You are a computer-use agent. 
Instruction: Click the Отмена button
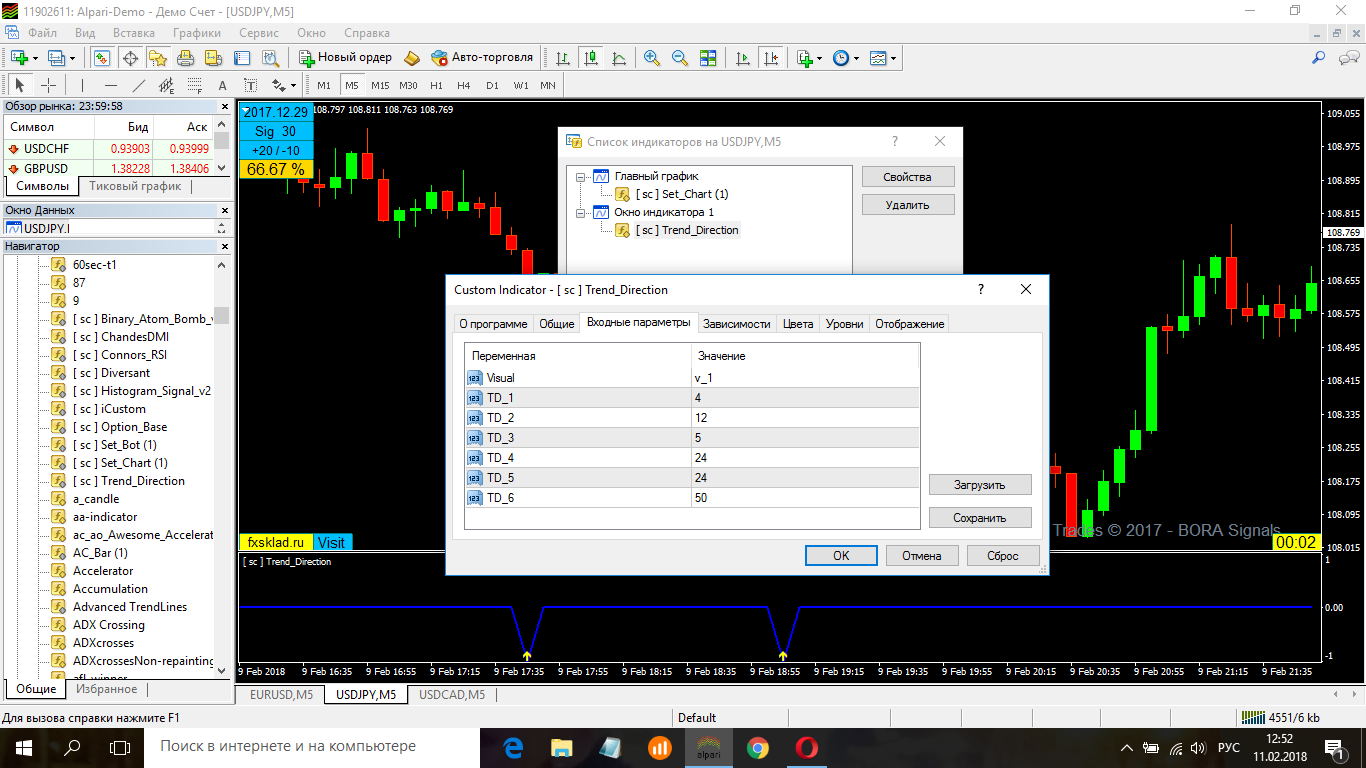(x=922, y=556)
